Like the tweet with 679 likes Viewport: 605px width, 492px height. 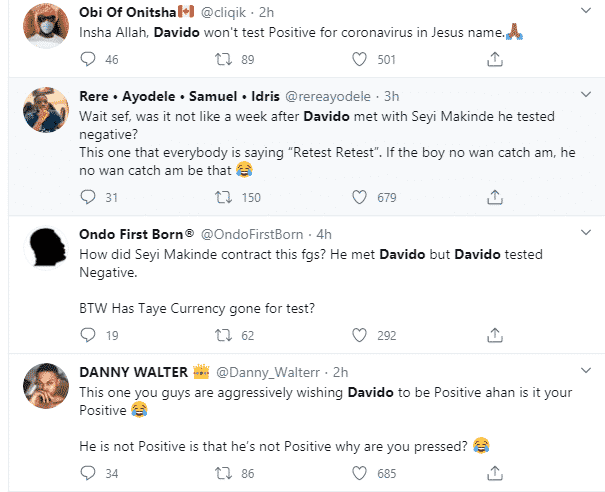pyautogui.click(x=359, y=197)
